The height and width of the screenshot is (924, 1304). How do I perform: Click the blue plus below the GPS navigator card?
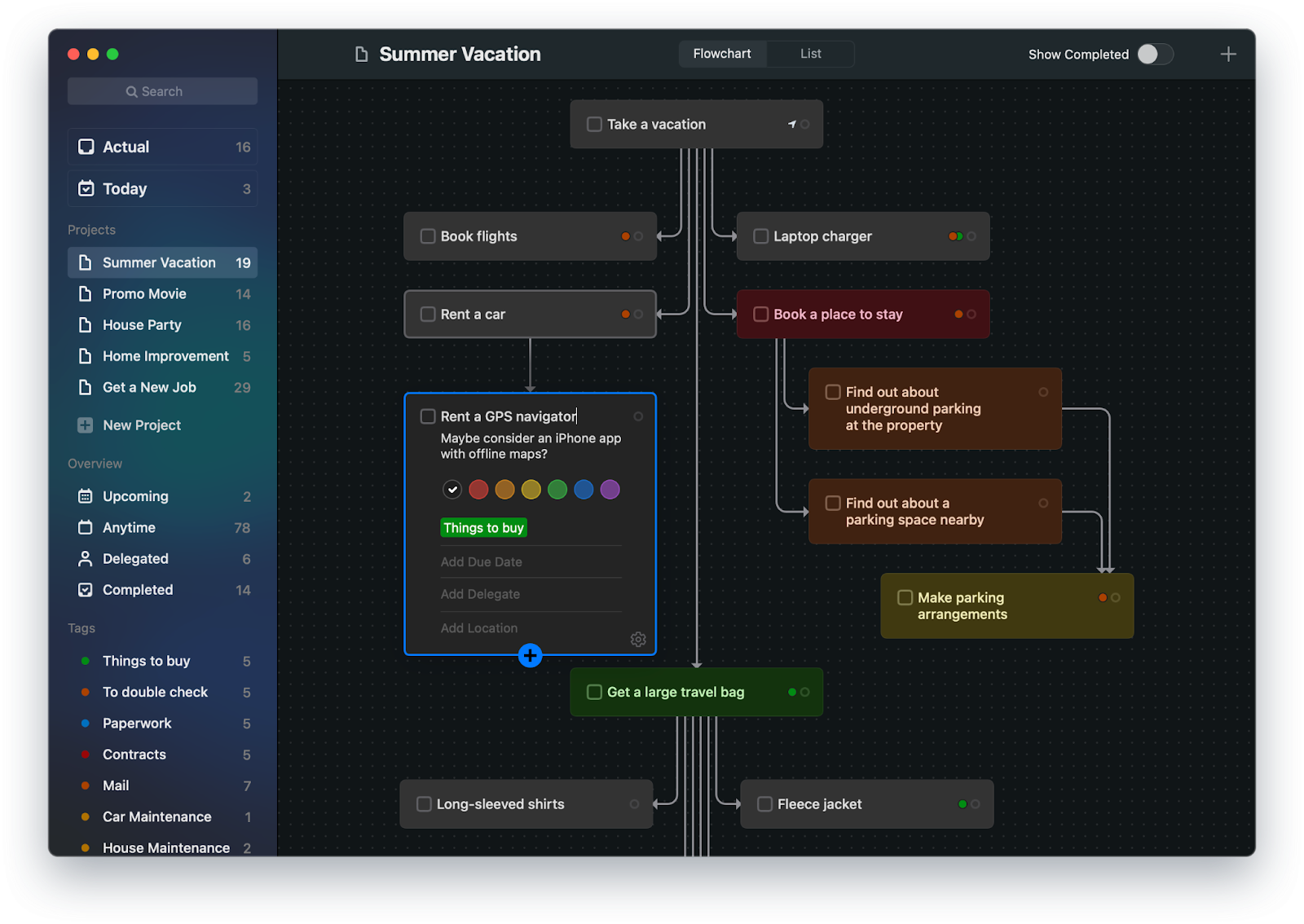point(530,655)
